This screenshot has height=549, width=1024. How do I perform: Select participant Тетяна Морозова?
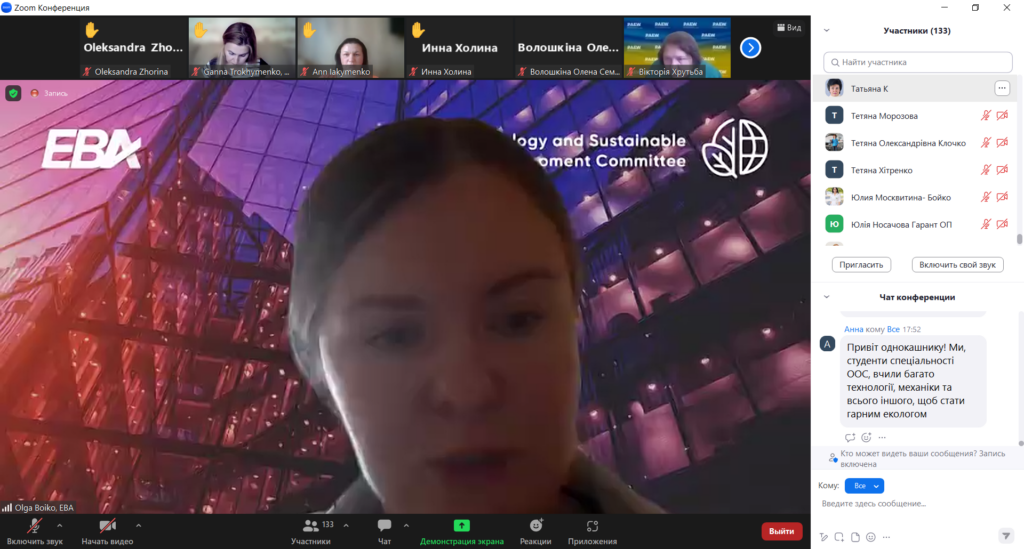(914, 116)
